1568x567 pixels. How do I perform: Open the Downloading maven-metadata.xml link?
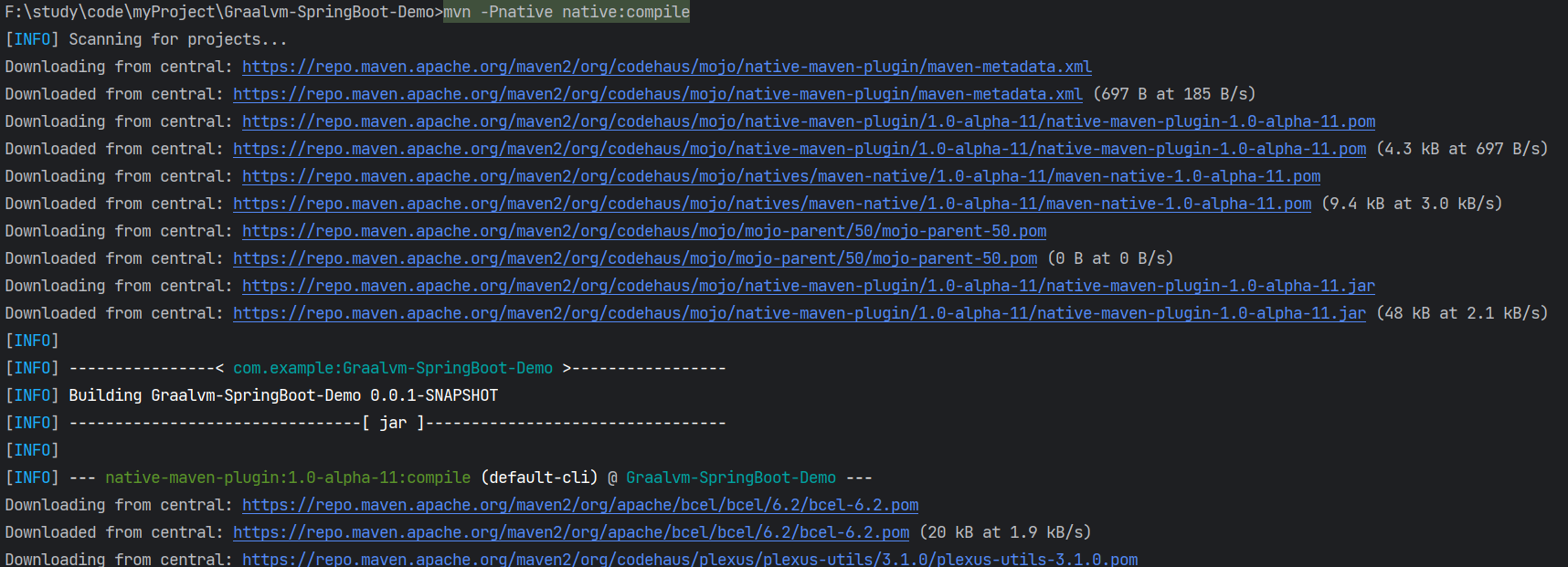pos(667,67)
